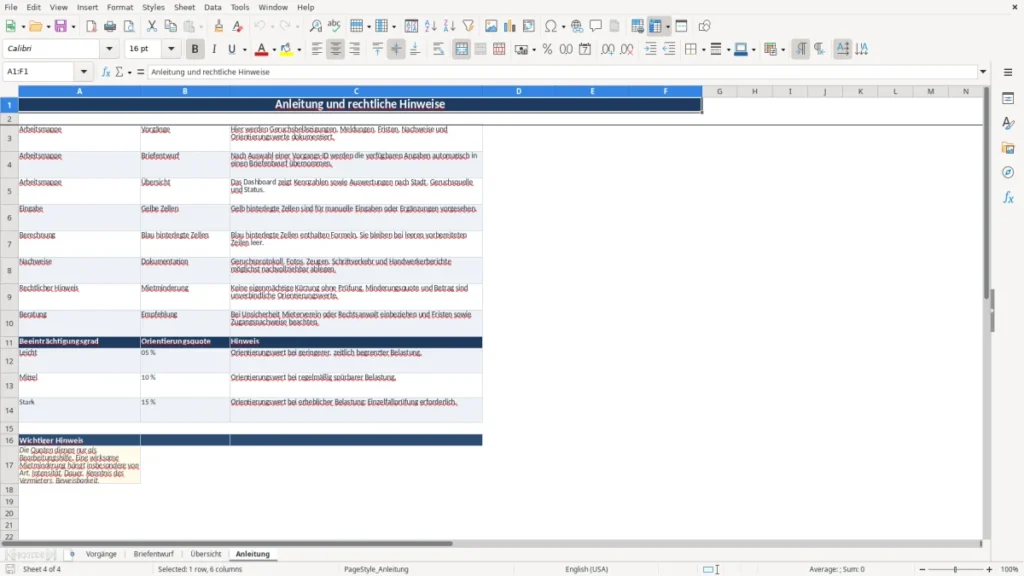Toggle Center Vertically alignment
Screen dimensions: 1024x576
pyautogui.click(x=396, y=49)
